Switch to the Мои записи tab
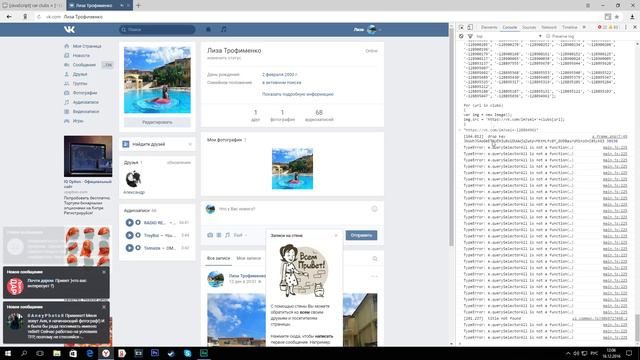The image size is (640, 360). click(248, 258)
